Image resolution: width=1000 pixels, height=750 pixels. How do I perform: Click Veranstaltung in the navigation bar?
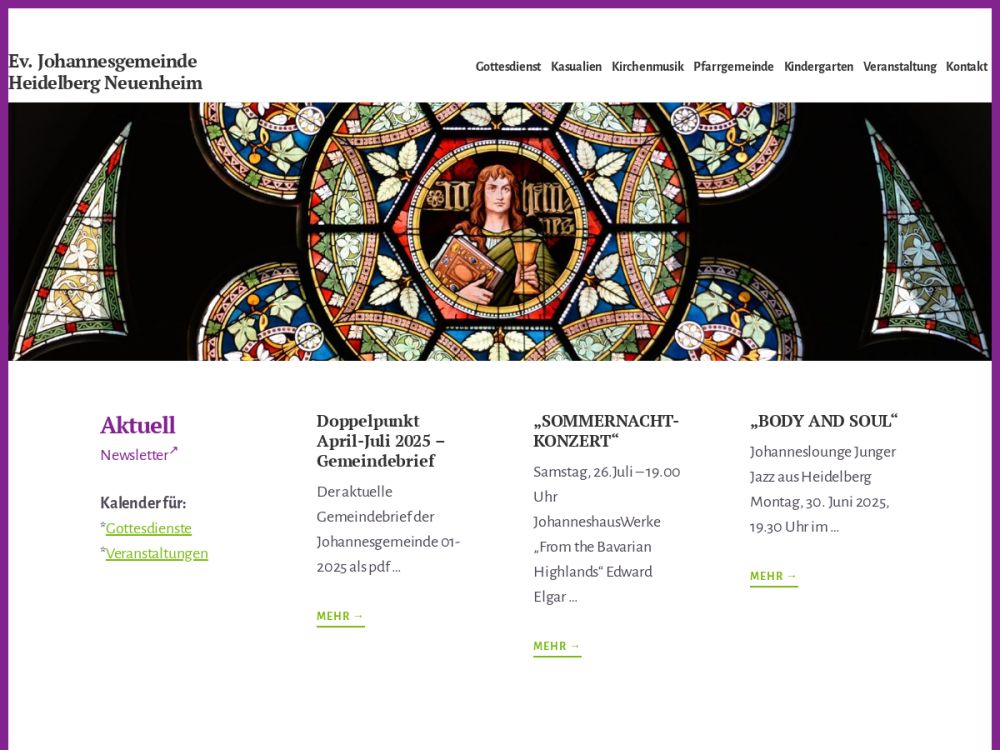(x=899, y=67)
